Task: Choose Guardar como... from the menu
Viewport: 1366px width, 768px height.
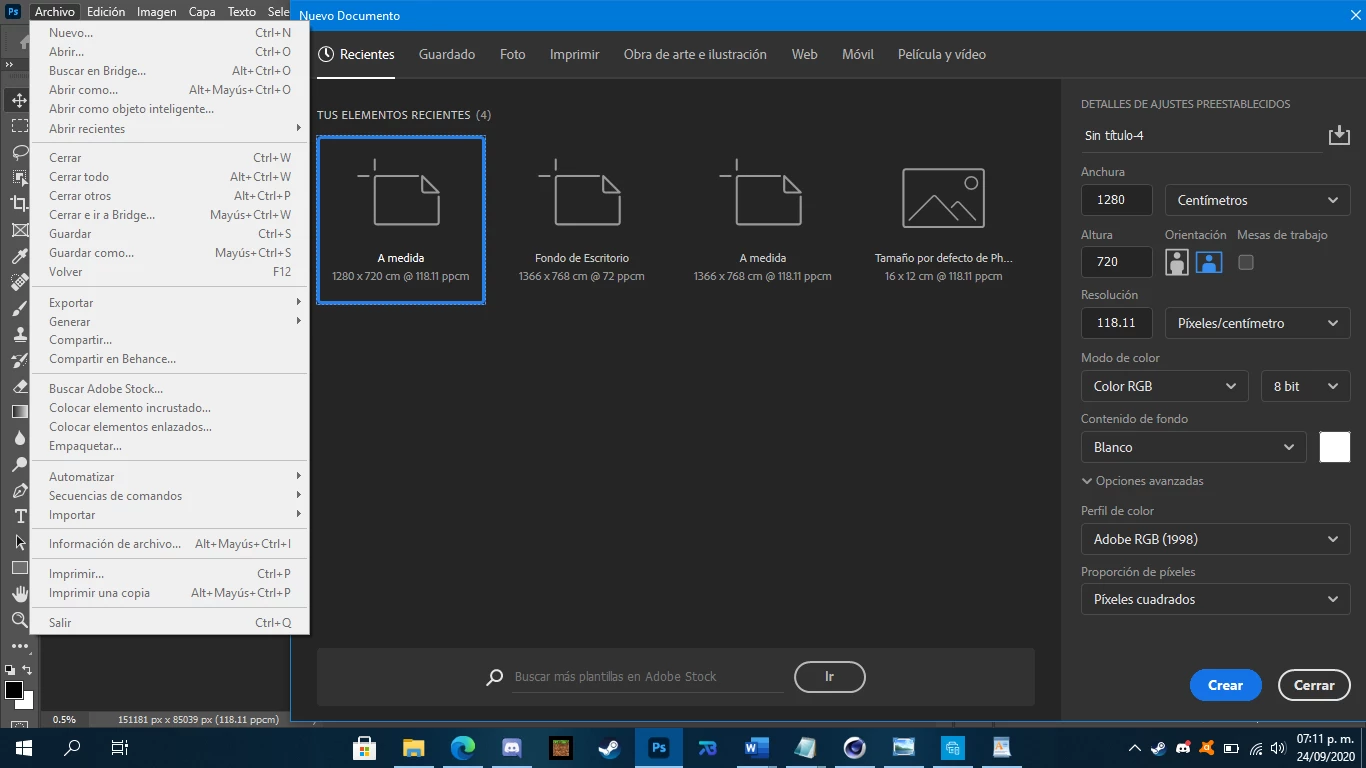Action: (170, 253)
